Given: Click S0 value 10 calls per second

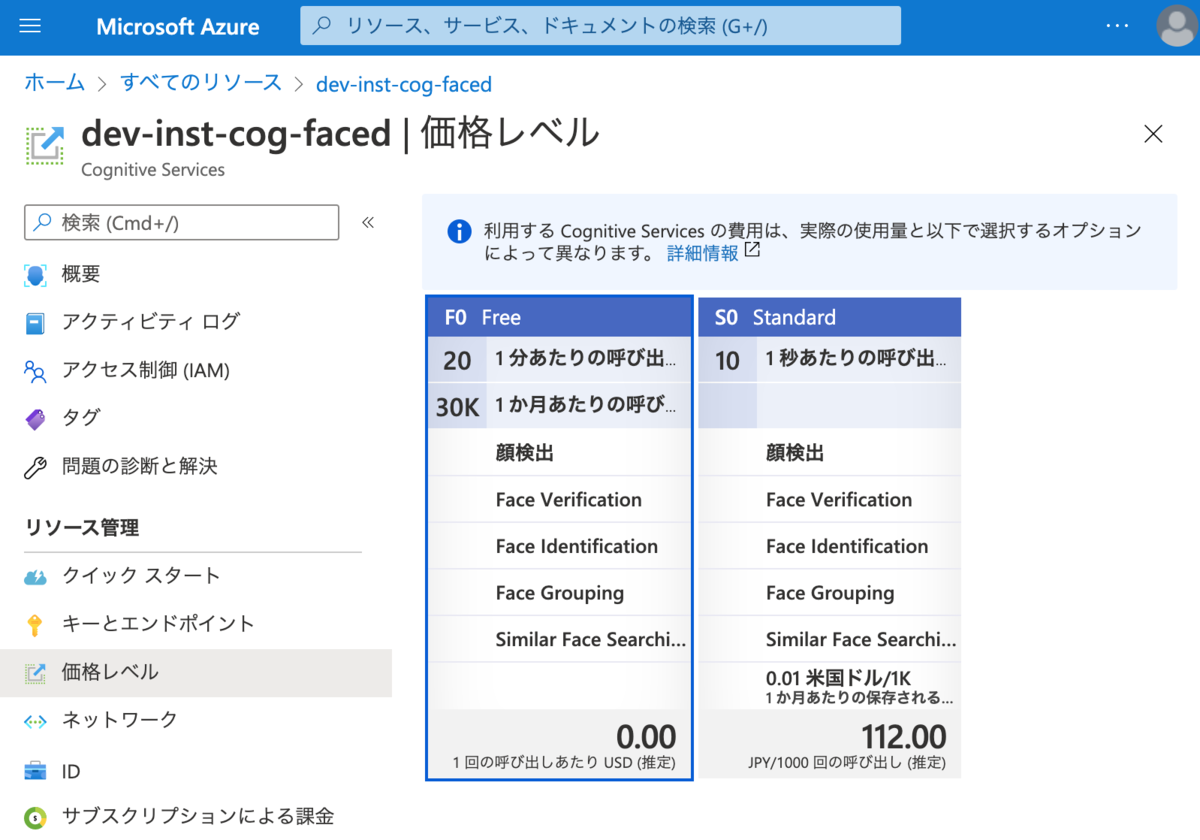Looking at the screenshot, I should (728, 360).
